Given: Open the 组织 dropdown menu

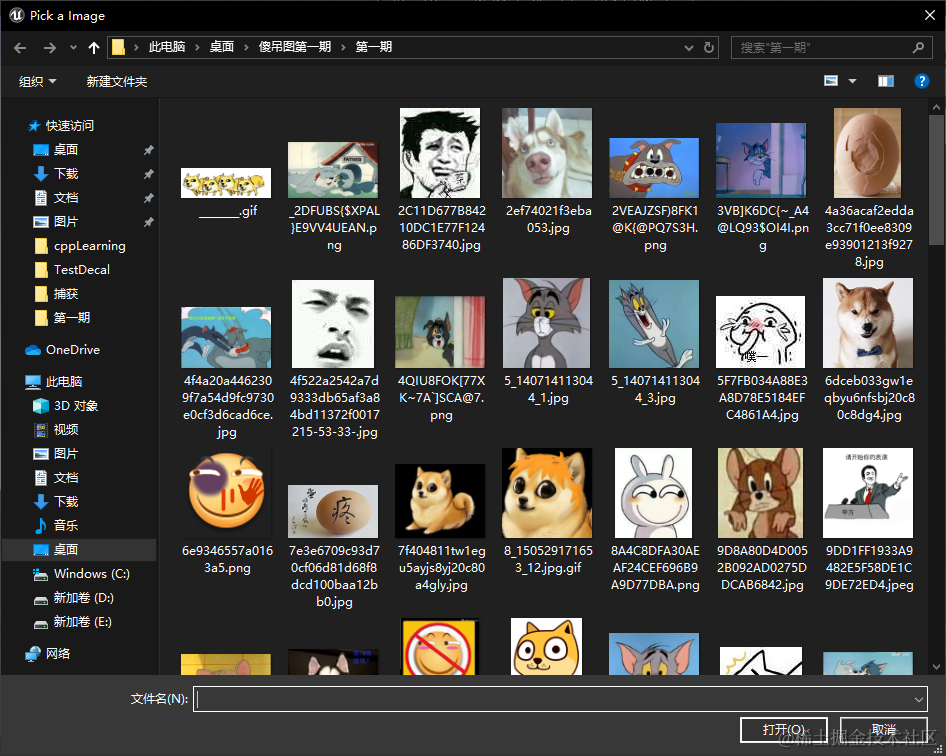Looking at the screenshot, I should click(x=37, y=81).
